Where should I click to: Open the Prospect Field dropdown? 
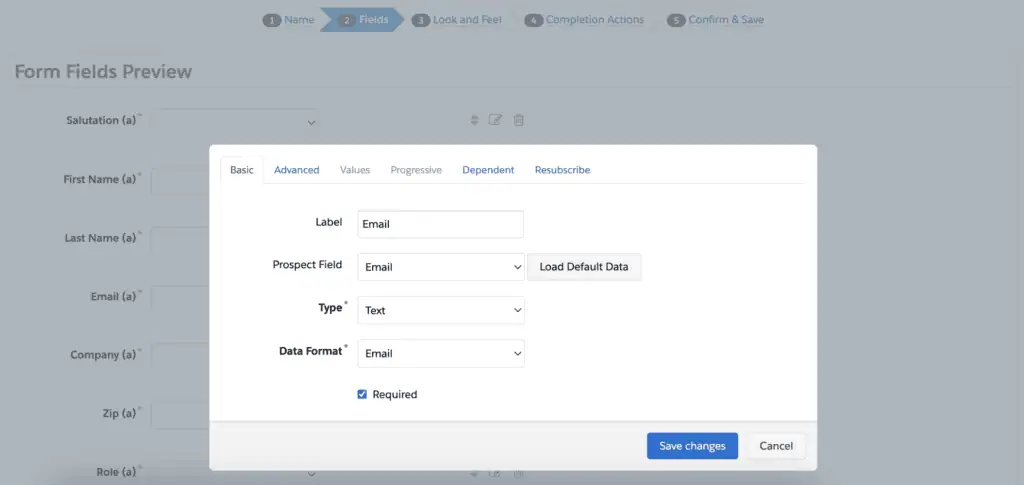coord(441,267)
